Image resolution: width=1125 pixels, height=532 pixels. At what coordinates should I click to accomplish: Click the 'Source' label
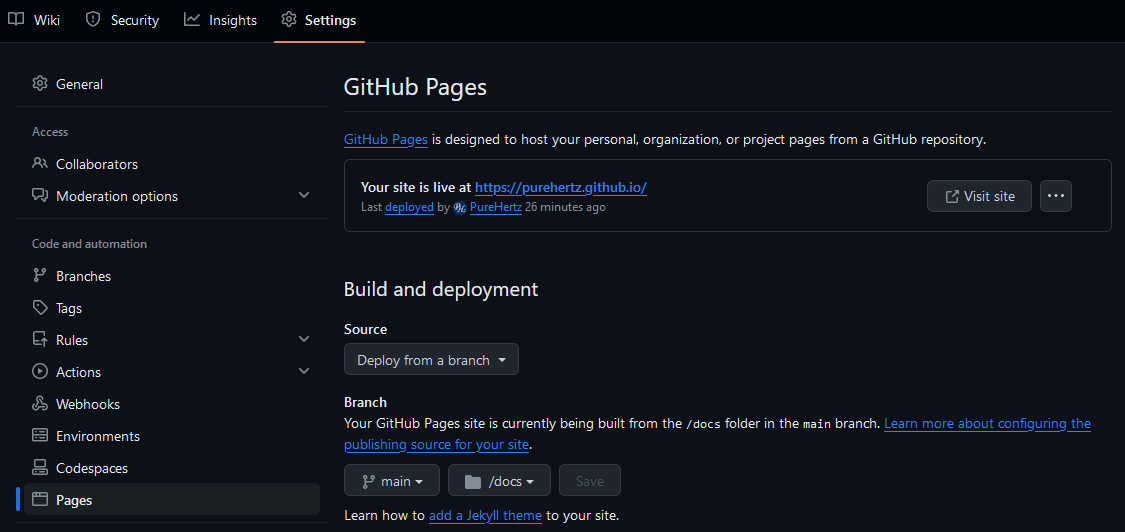(365, 329)
